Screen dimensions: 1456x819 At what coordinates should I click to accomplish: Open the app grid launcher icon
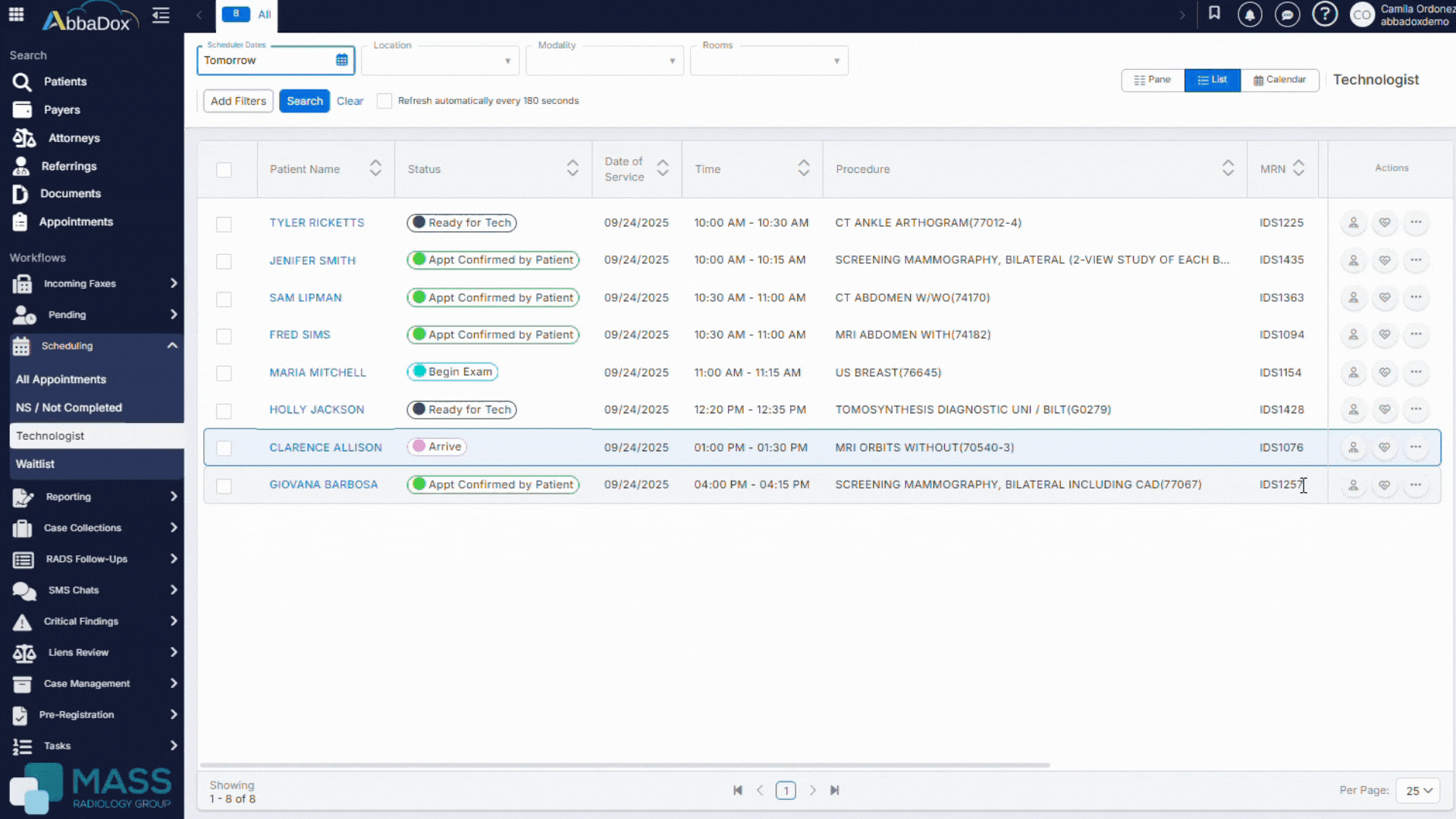[16, 14]
